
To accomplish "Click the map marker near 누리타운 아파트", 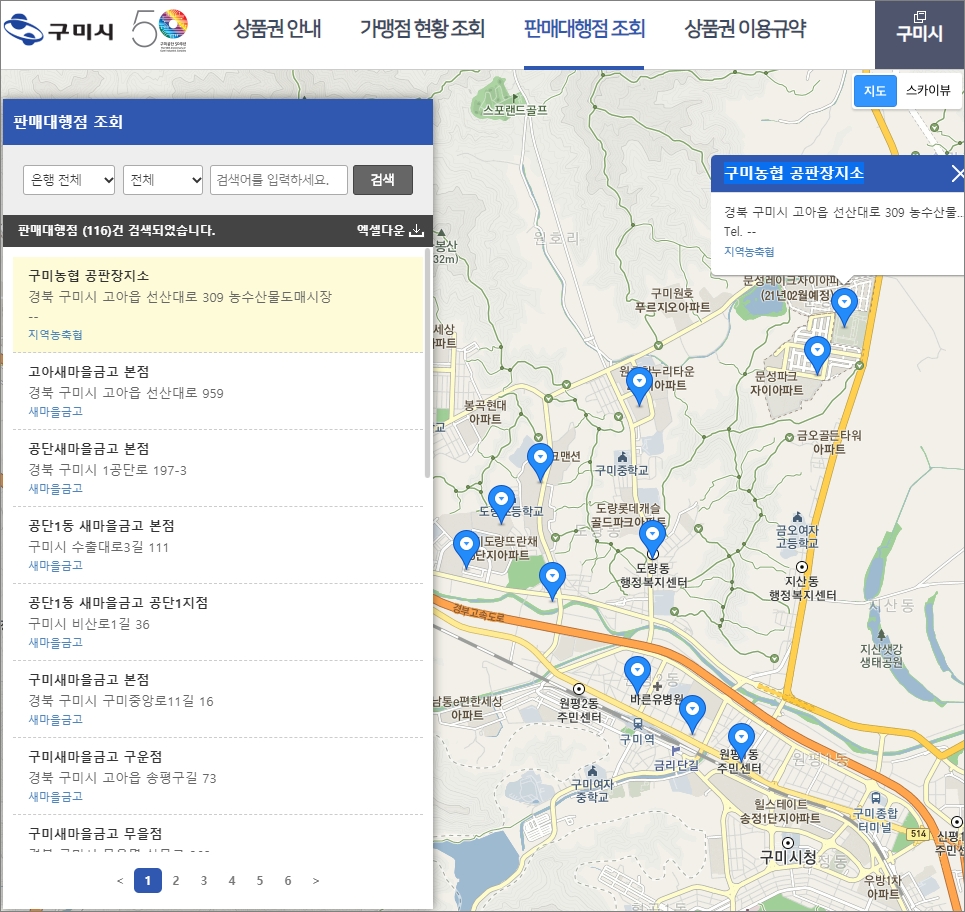I will (639, 386).
